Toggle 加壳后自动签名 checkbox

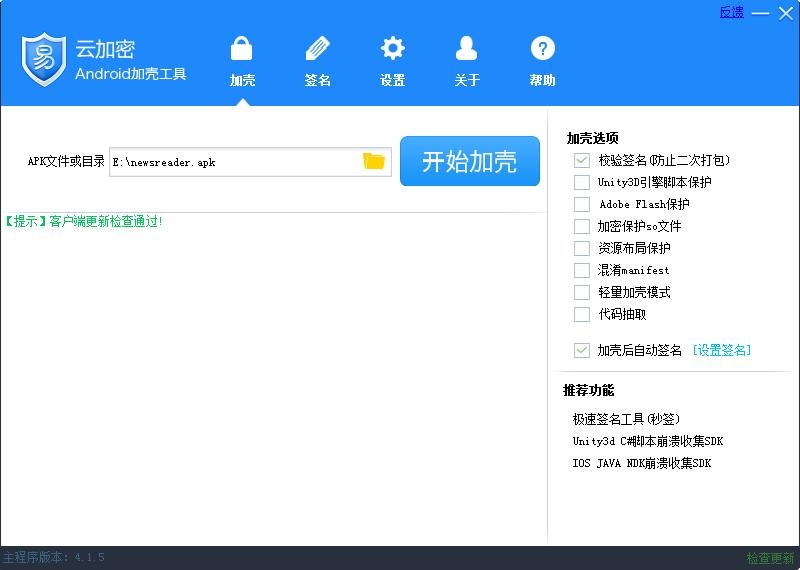pyautogui.click(x=582, y=350)
